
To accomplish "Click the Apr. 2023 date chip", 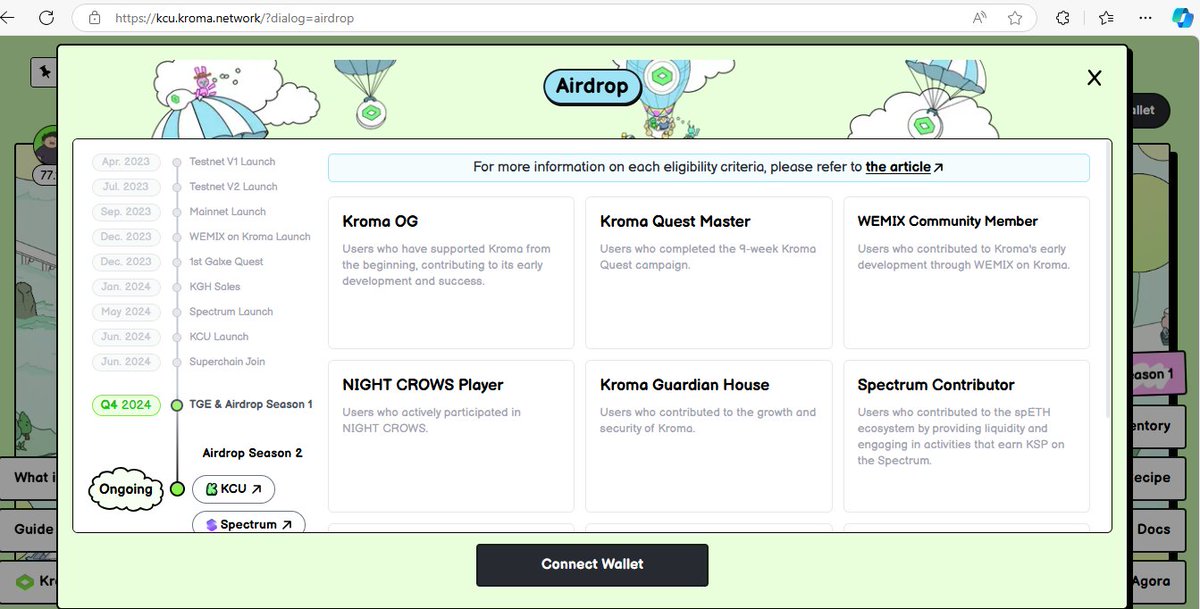I will point(126,162).
